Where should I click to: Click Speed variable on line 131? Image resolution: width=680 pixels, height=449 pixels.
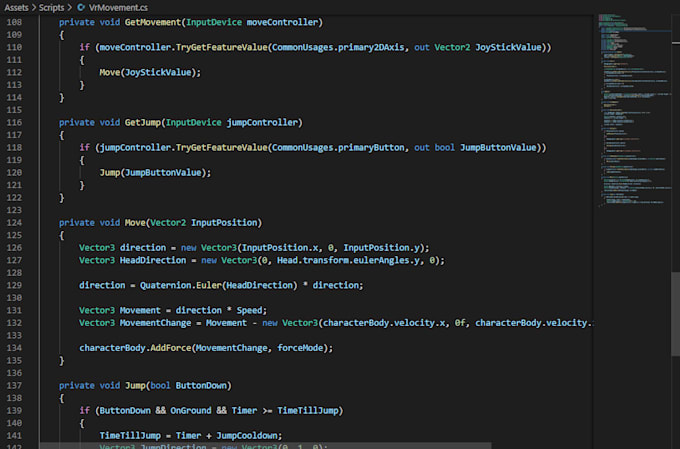(x=249, y=310)
